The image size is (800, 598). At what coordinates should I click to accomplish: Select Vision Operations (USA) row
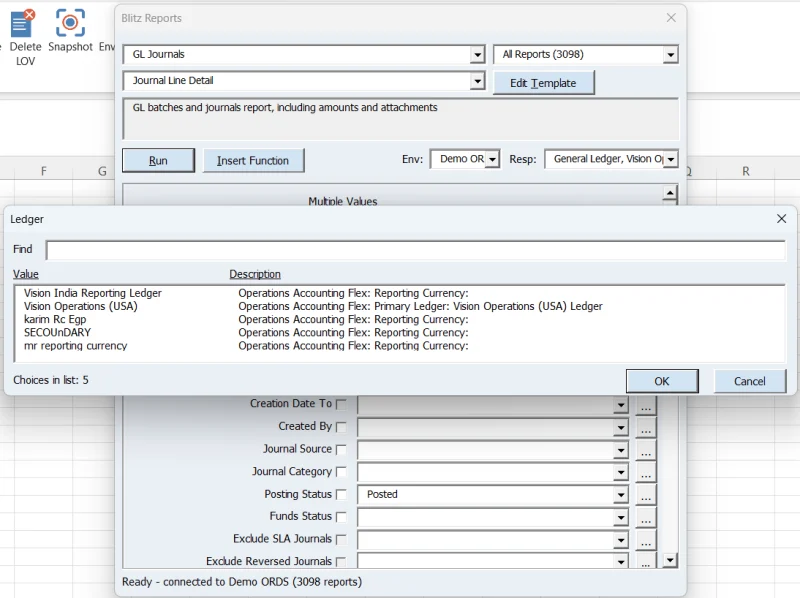[x=399, y=306]
